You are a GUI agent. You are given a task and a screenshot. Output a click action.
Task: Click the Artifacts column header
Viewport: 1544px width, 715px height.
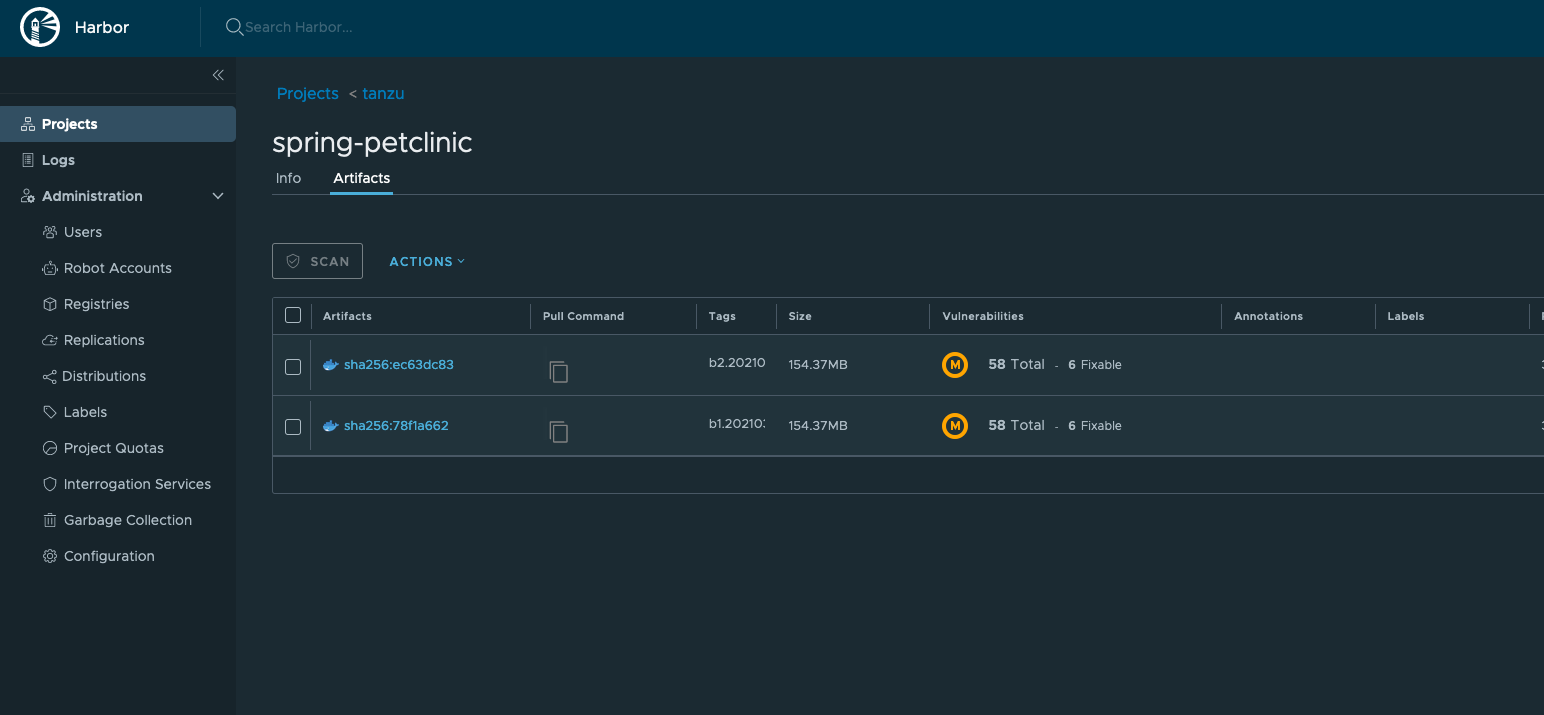pyautogui.click(x=347, y=316)
